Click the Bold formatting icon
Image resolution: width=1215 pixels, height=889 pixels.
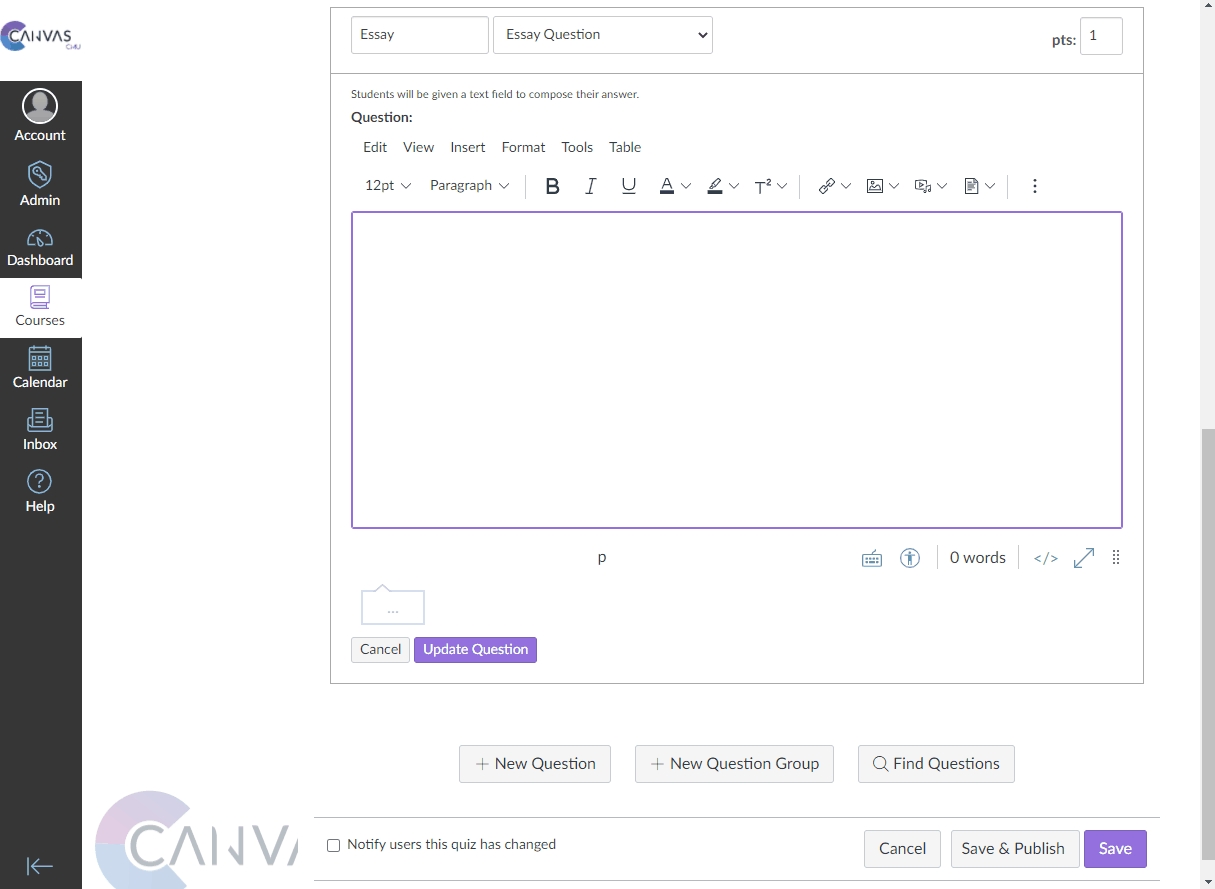[552, 186]
